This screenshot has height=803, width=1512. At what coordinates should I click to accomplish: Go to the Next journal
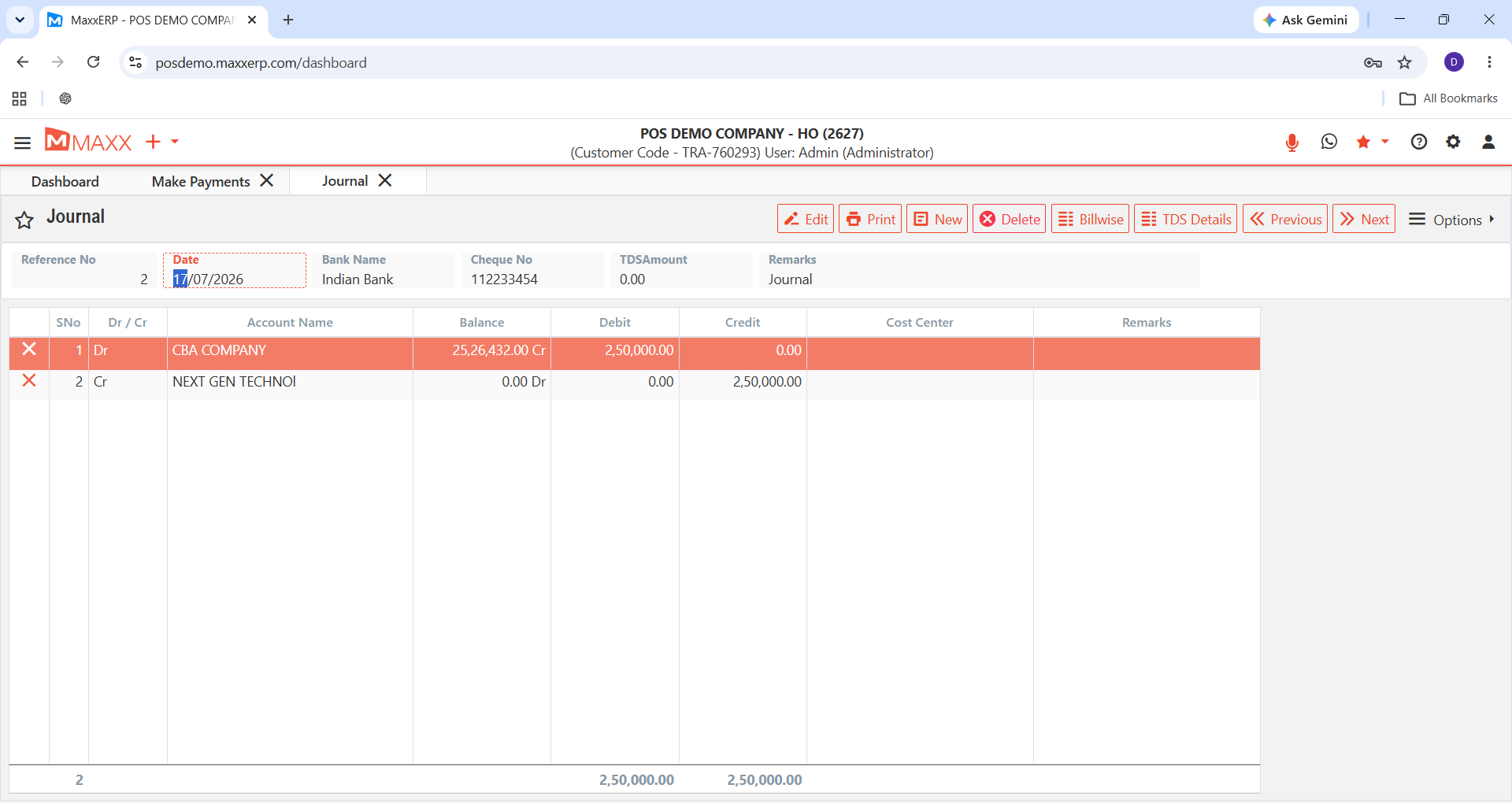(x=1364, y=219)
